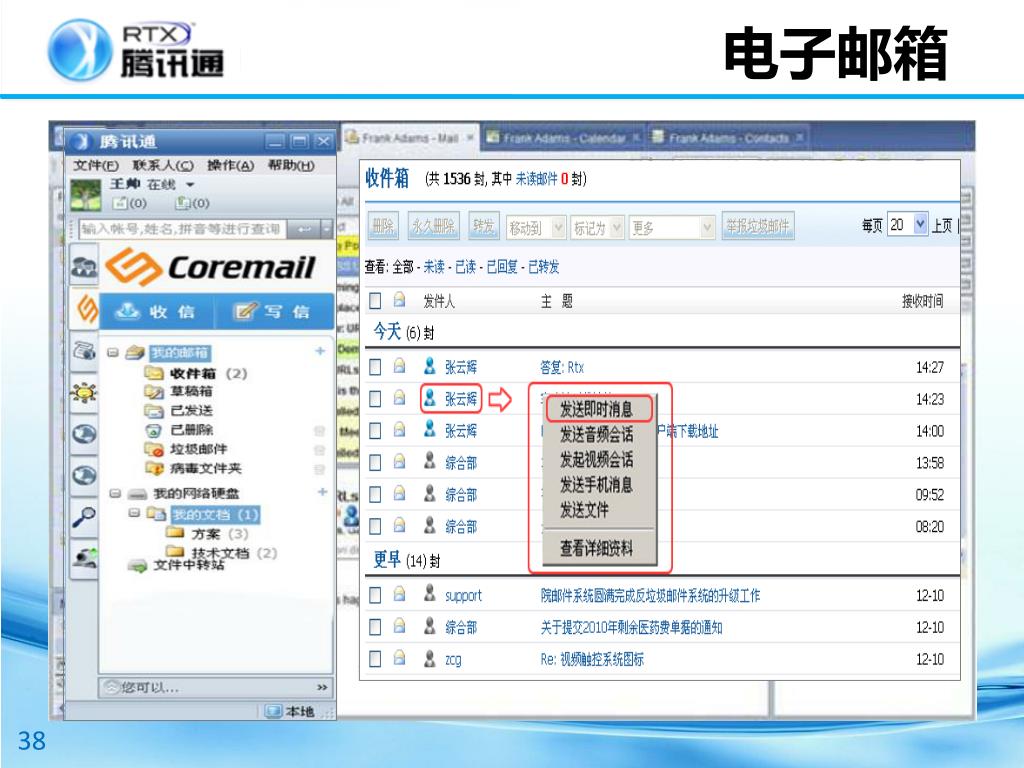Expand the 您可以... panel chevron
This screenshot has height=768, width=1024.
coord(322,688)
